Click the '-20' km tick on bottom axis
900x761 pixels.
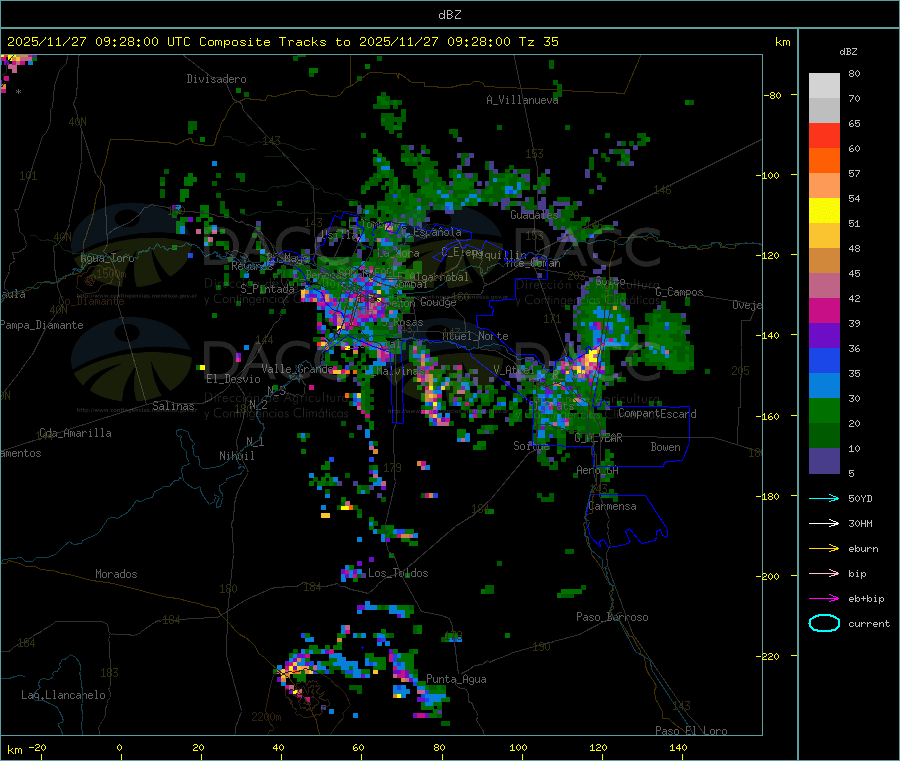37,747
